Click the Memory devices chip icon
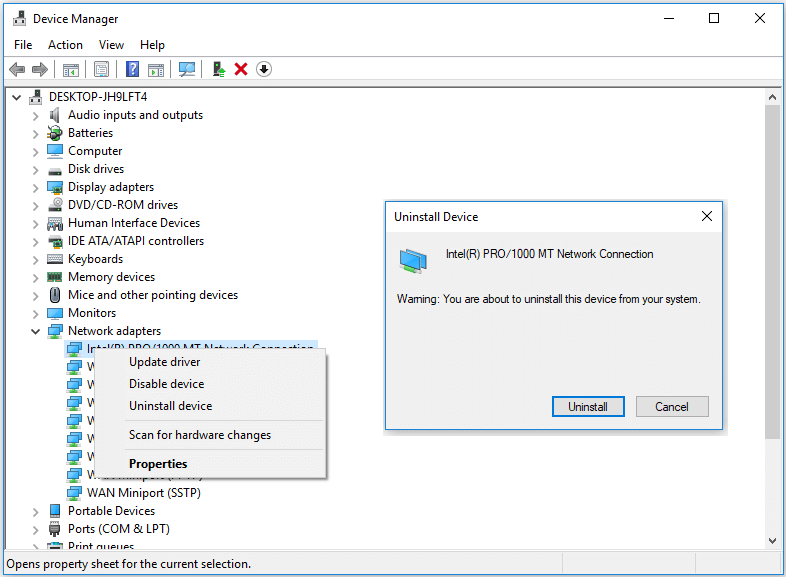This screenshot has width=786, height=577. click(x=55, y=277)
